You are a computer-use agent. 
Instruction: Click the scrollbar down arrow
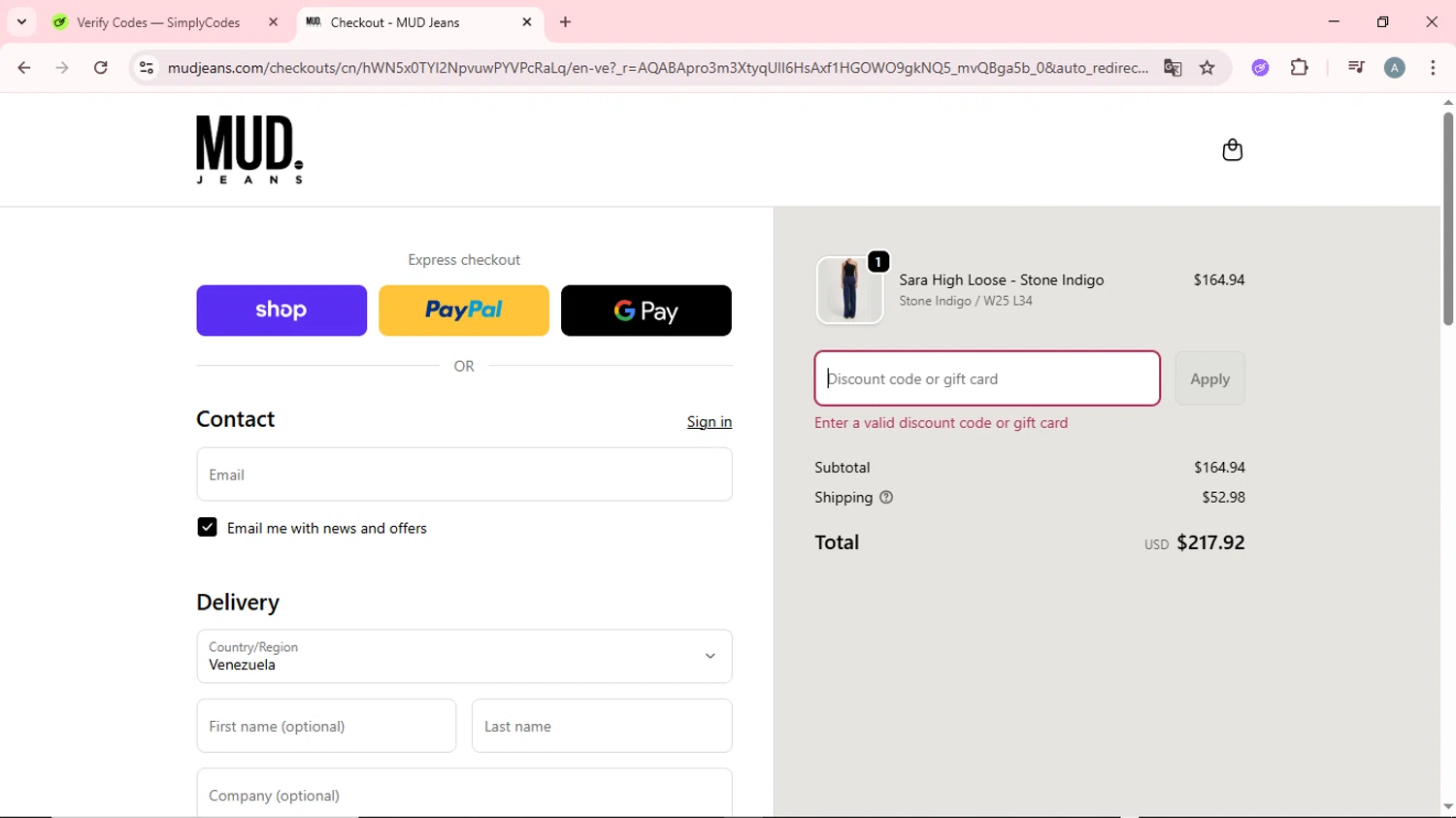click(1447, 806)
